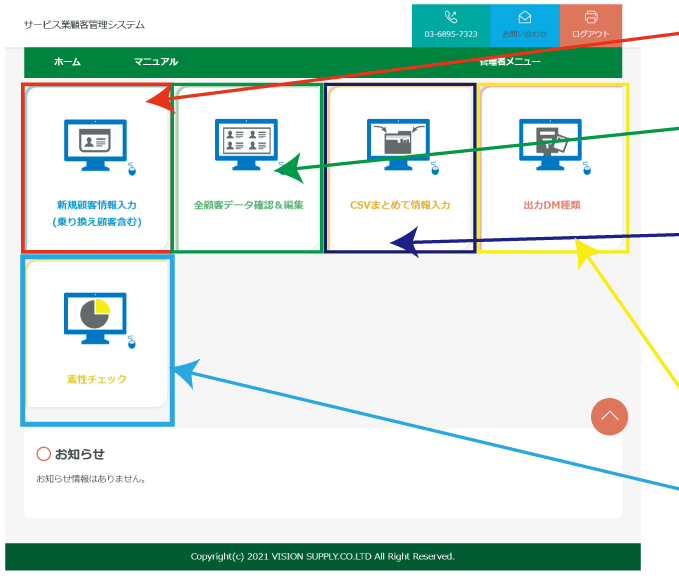This screenshot has height=586, width=679.
Task: Click the Copyright 2021 VISION SUPPLY footer text
Action: [323, 557]
